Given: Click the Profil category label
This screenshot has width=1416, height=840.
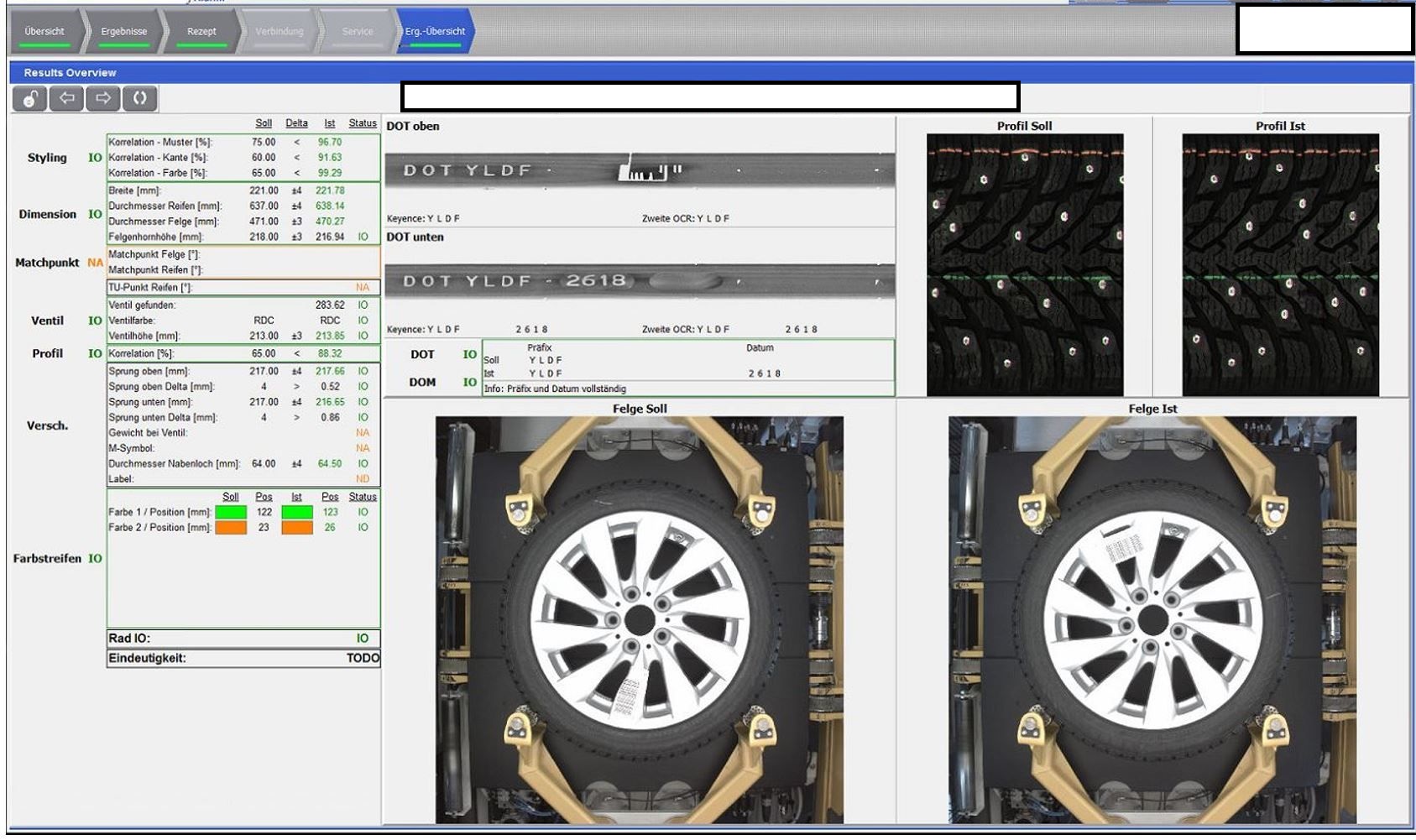Looking at the screenshot, I should [48, 353].
